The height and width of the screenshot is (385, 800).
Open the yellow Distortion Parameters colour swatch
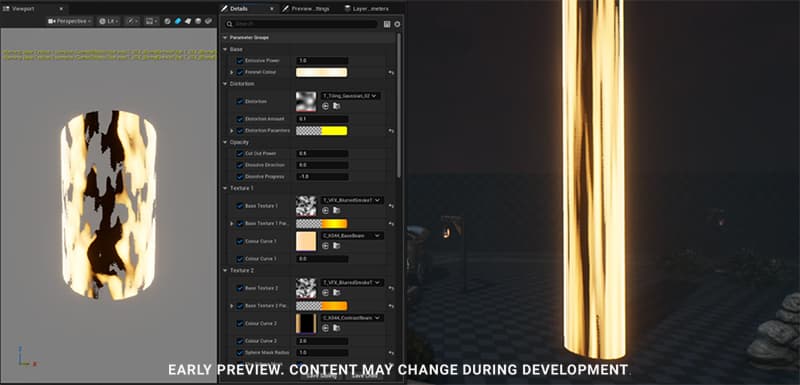[x=321, y=131]
